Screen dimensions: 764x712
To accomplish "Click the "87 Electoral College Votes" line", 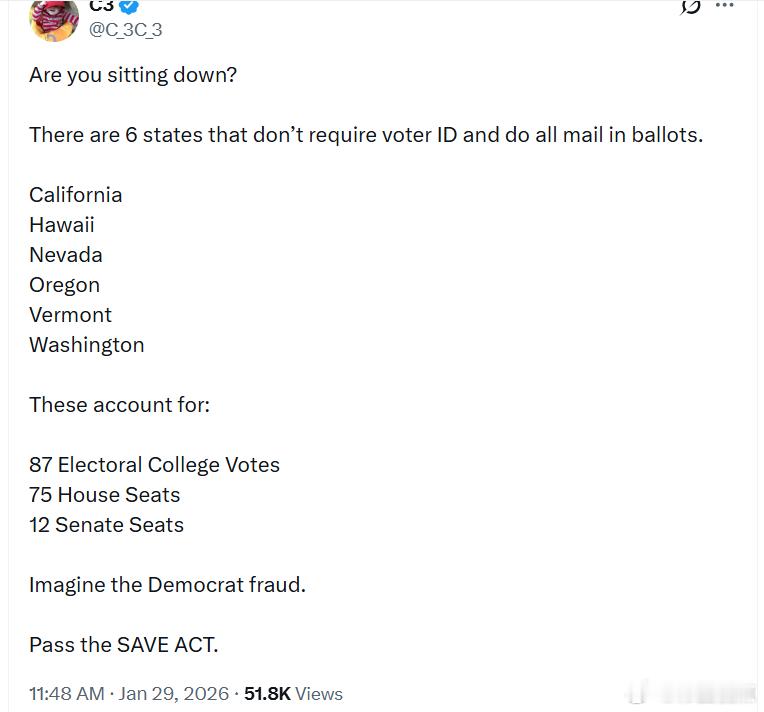I will (x=155, y=465).
